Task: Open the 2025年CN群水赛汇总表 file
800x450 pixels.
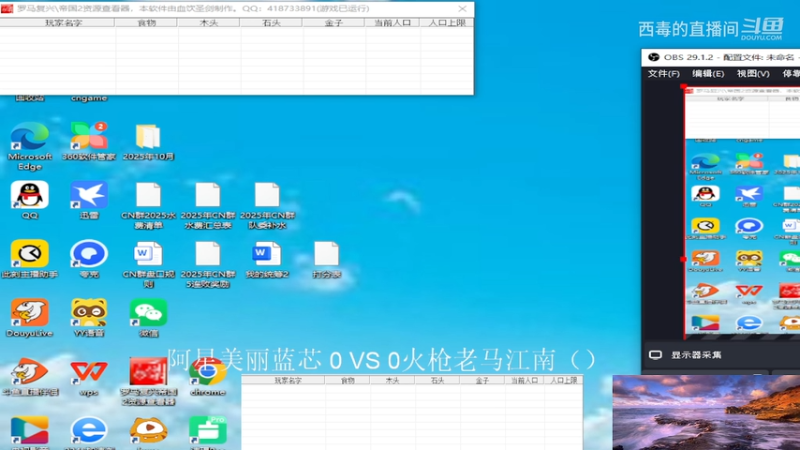Action: coord(208,206)
